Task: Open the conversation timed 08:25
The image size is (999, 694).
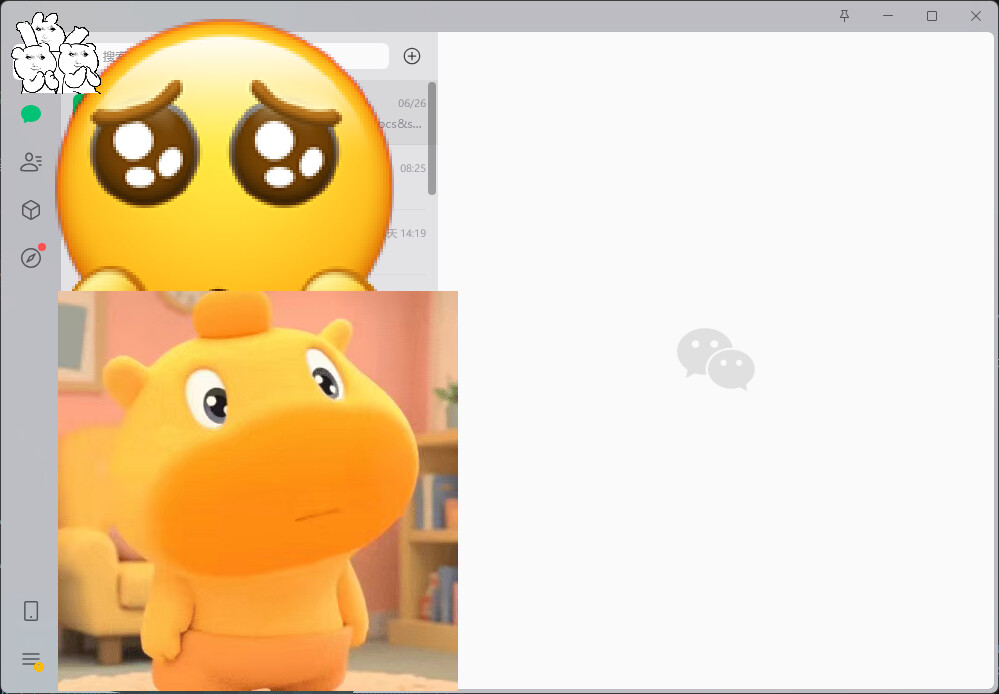Action: (x=249, y=177)
